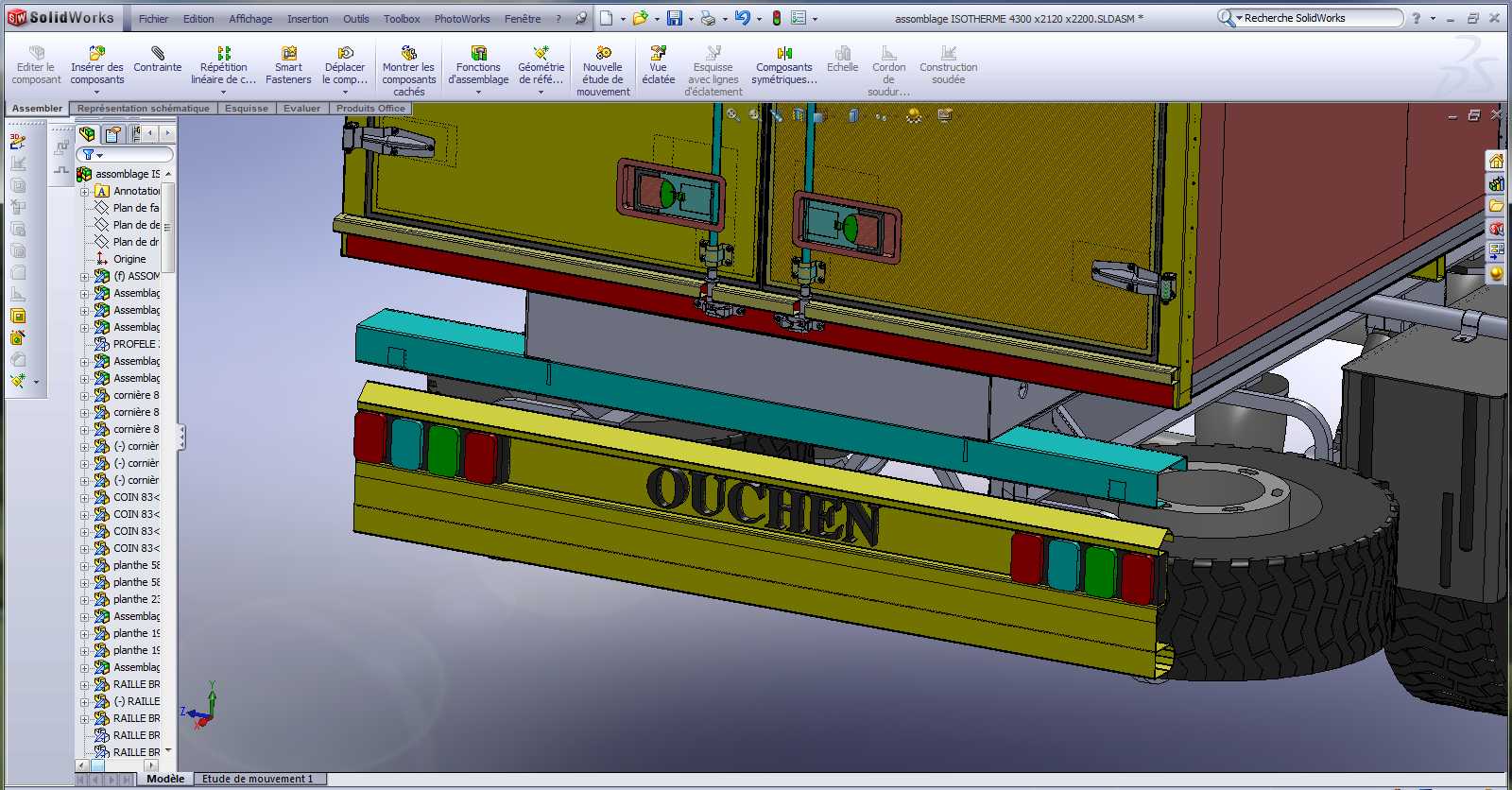1512x790 pixels.
Task: Open the FeatureManager design tree tab
Action: 87,133
